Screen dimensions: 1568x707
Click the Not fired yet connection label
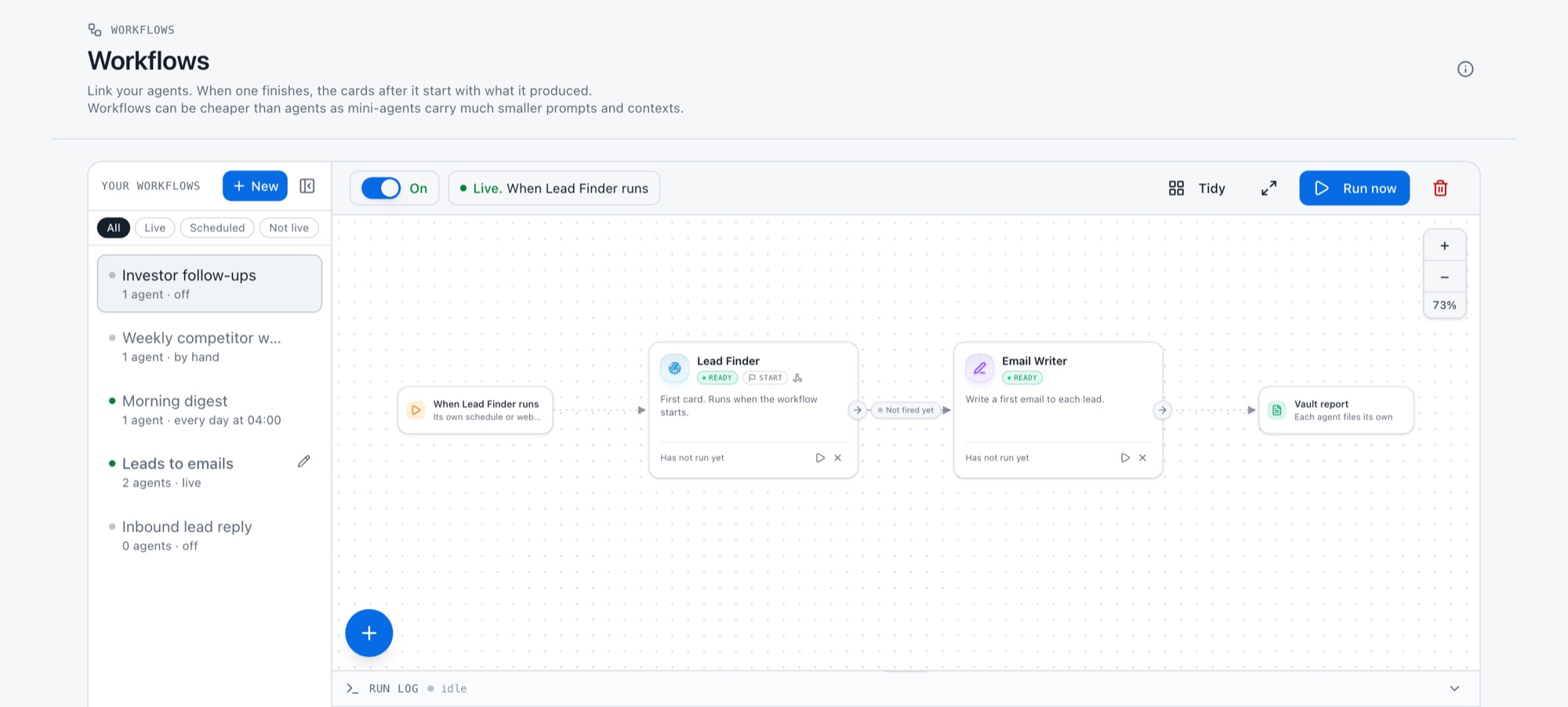(906, 410)
